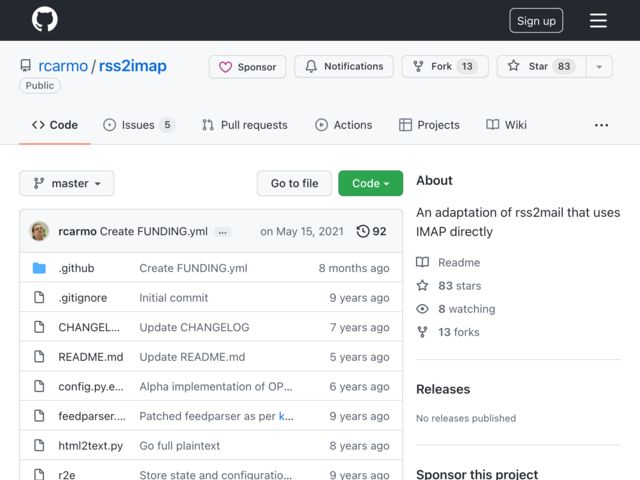Viewport: 640px width, 480px height.
Task: Click the .gitignore file icon
Action: (39, 298)
